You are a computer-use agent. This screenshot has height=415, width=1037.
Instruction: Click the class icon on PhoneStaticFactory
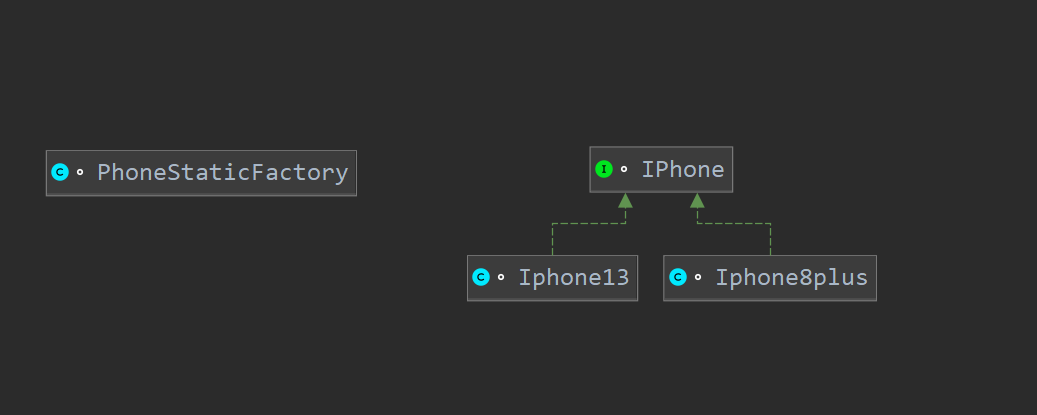[59, 172]
